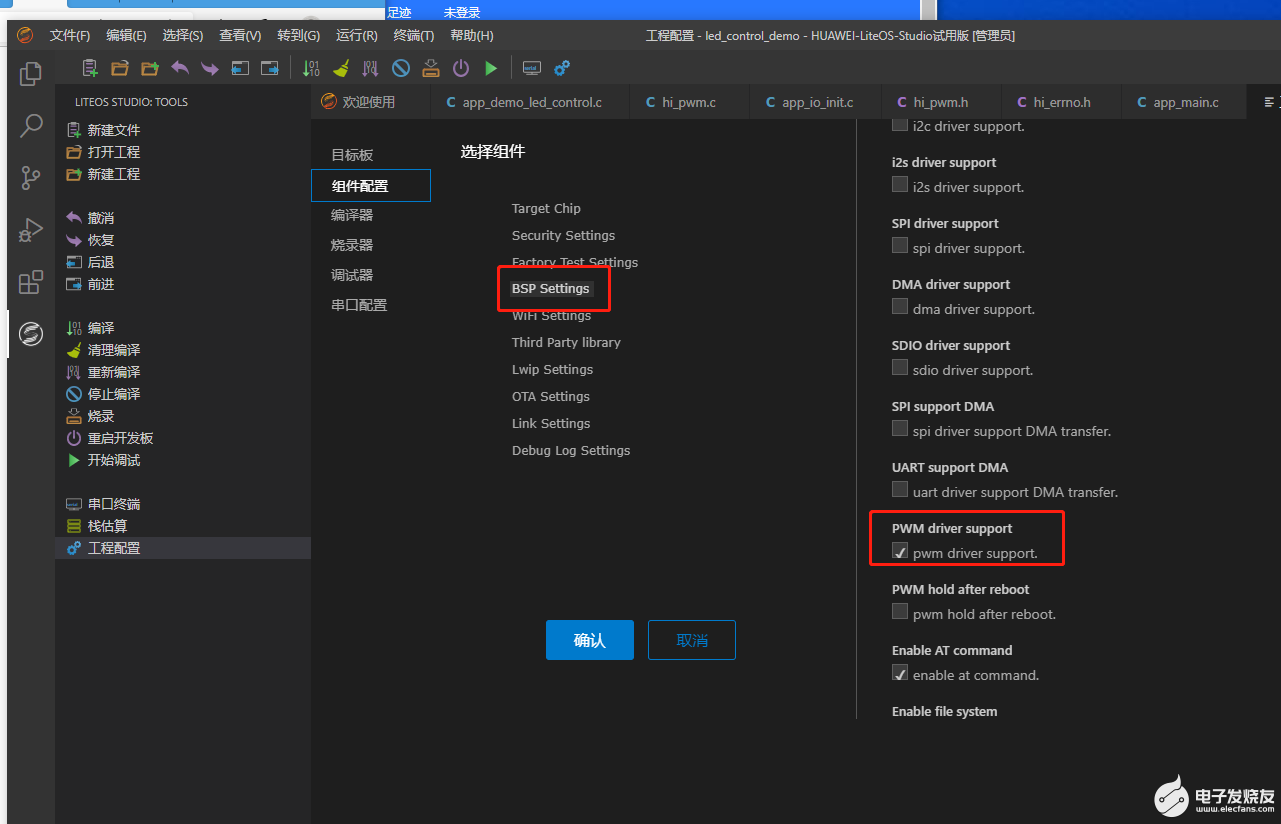Switch to the hi_pwm.h tab
This screenshot has width=1281, height=824.
point(940,102)
